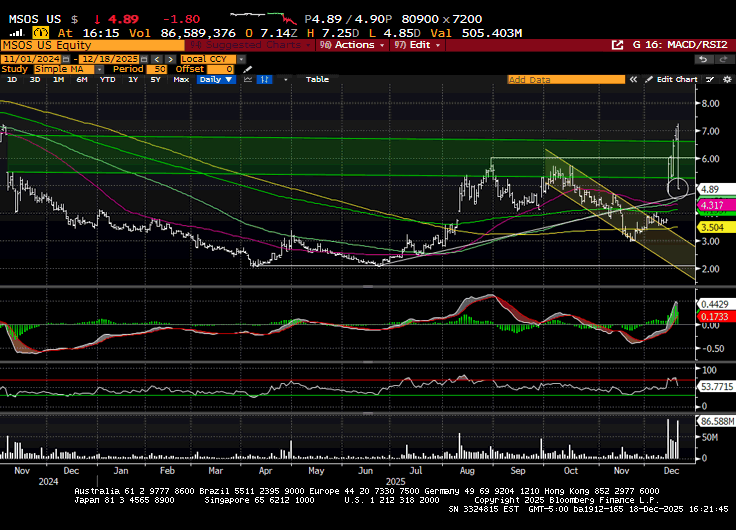Select the 6M range tab

click(x=82, y=79)
